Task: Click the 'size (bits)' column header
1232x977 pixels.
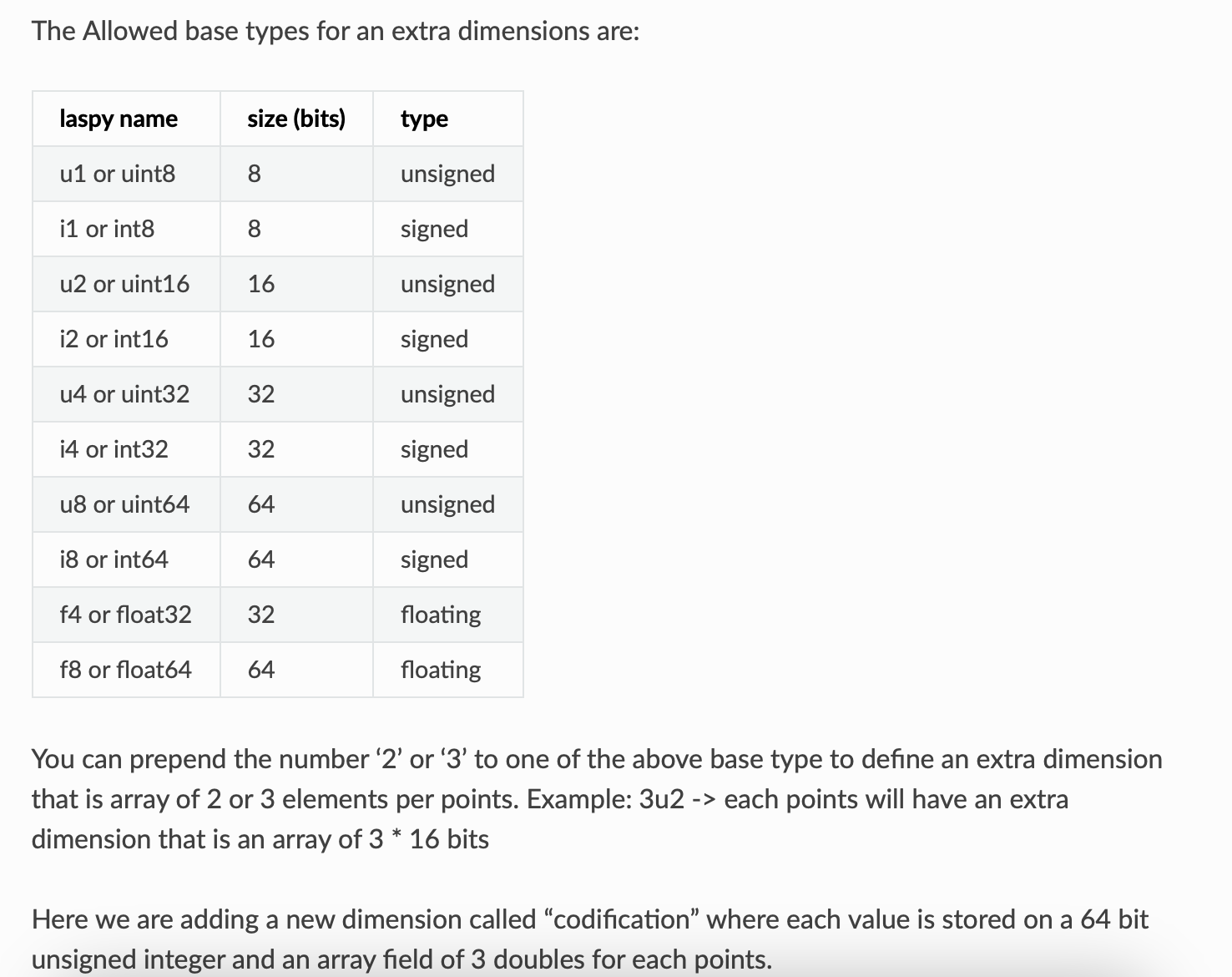Action: pyautogui.click(x=296, y=119)
